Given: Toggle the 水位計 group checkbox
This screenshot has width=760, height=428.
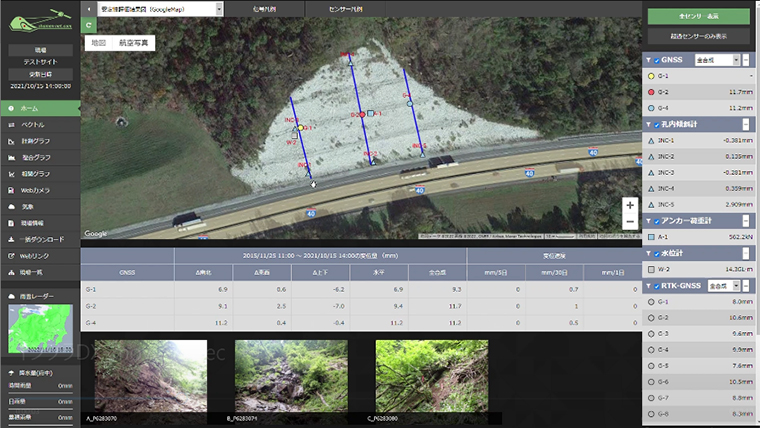Looking at the screenshot, I should click(657, 254).
